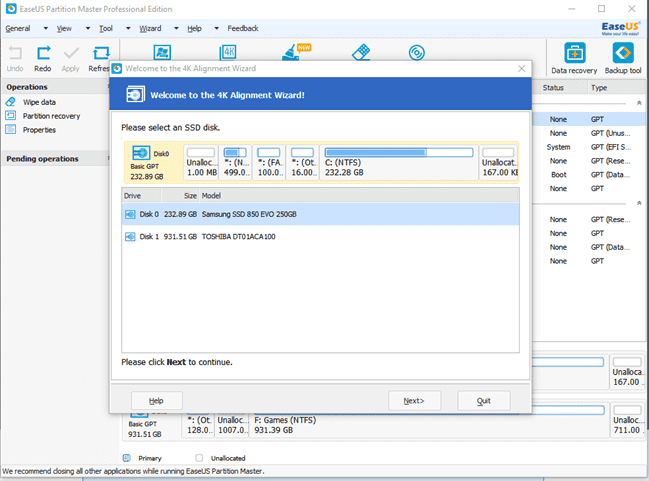Click the Type column header
The height and width of the screenshot is (481, 649).
click(616, 88)
